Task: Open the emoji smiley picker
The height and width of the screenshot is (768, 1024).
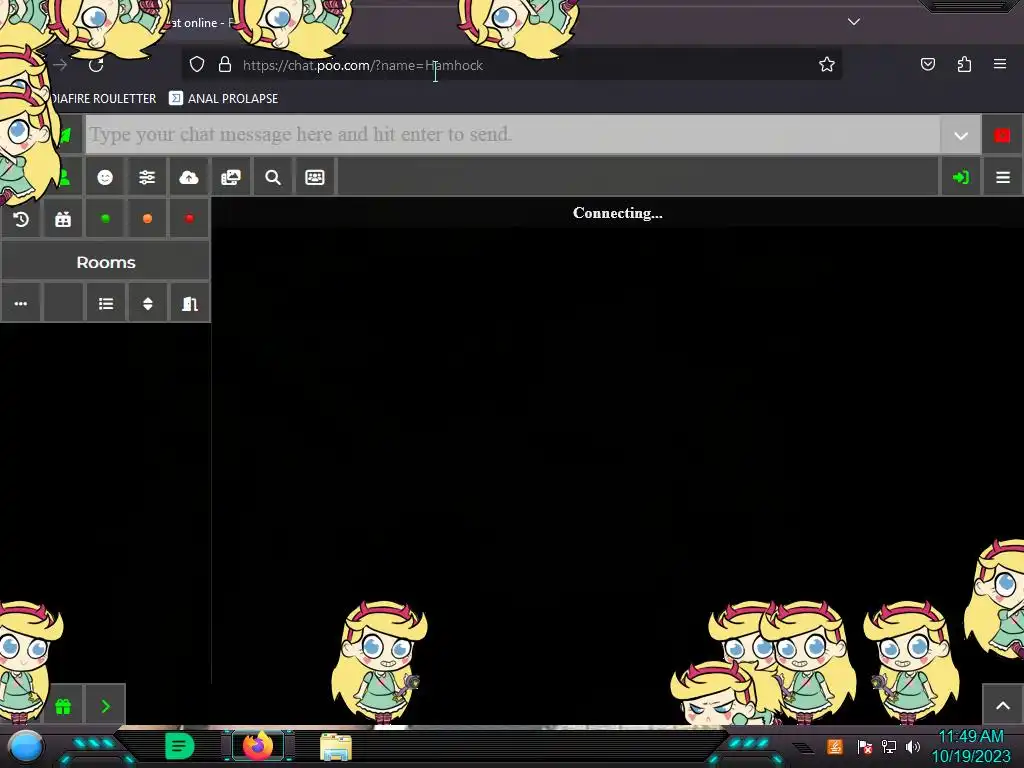Action: pyautogui.click(x=105, y=178)
